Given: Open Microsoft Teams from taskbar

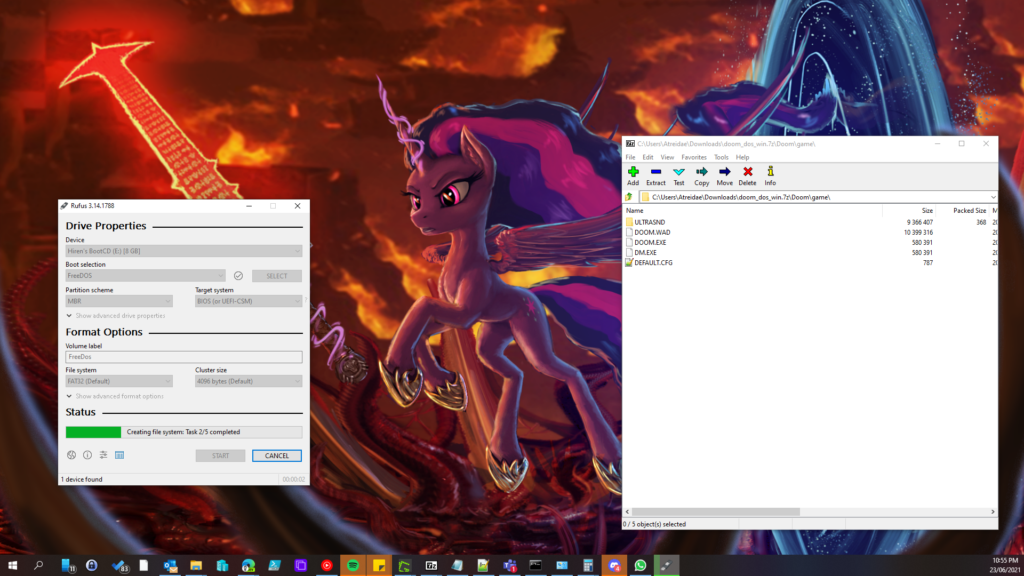Looking at the screenshot, I should point(509,566).
